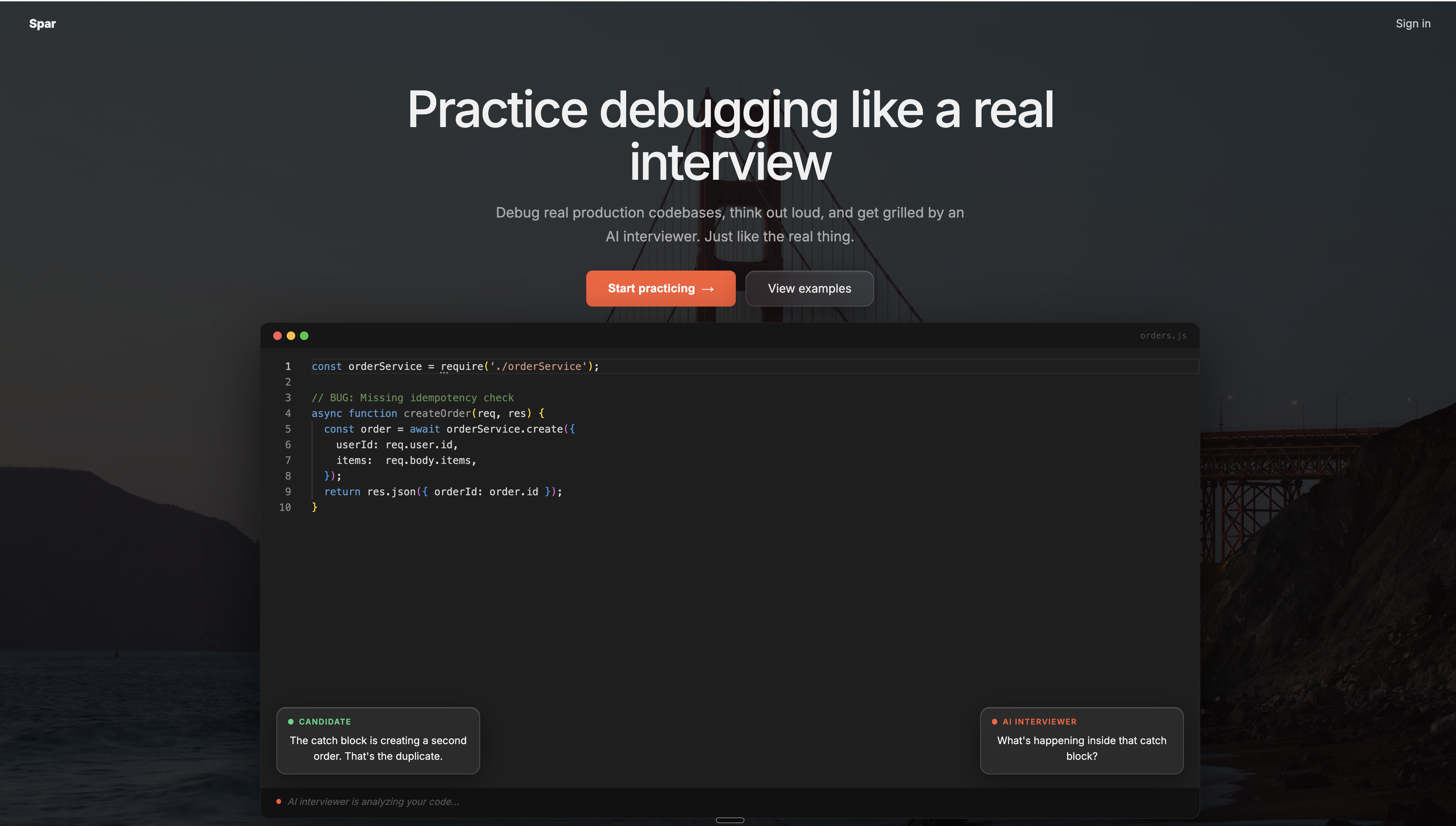Viewport: 1456px width, 826px height.
Task: Click the green dot in editor titlebar
Action: pyautogui.click(x=304, y=336)
